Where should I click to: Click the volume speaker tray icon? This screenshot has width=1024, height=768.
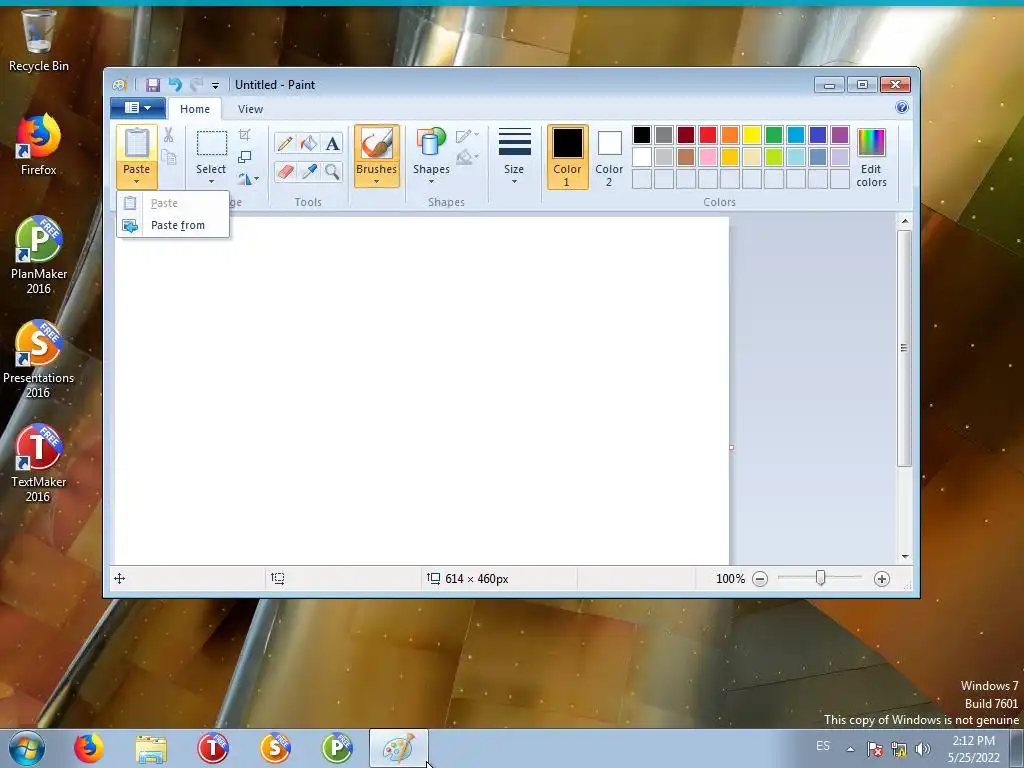coord(923,749)
